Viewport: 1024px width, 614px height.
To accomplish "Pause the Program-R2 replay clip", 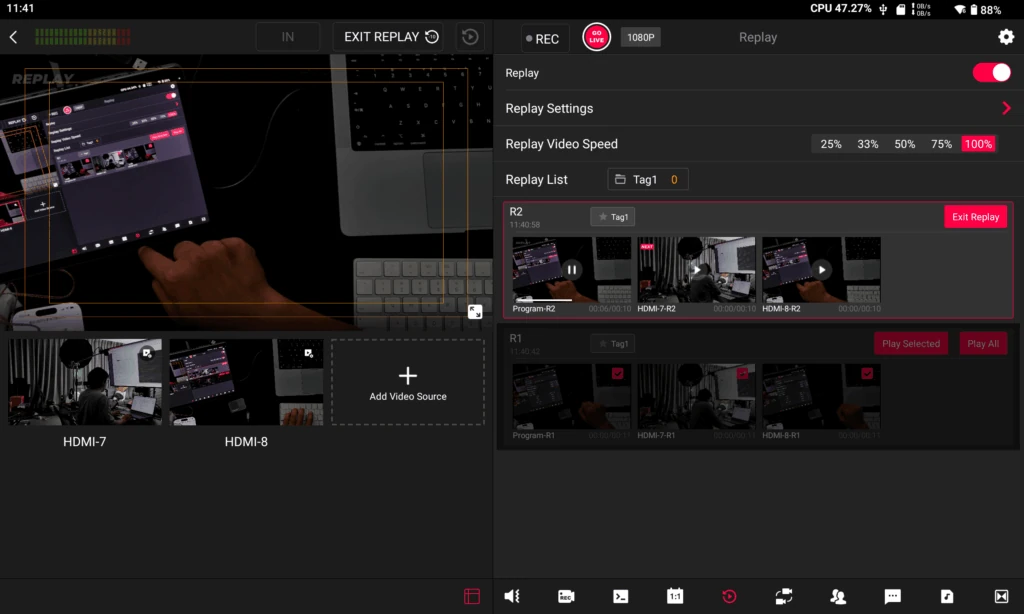I will pyautogui.click(x=571, y=269).
